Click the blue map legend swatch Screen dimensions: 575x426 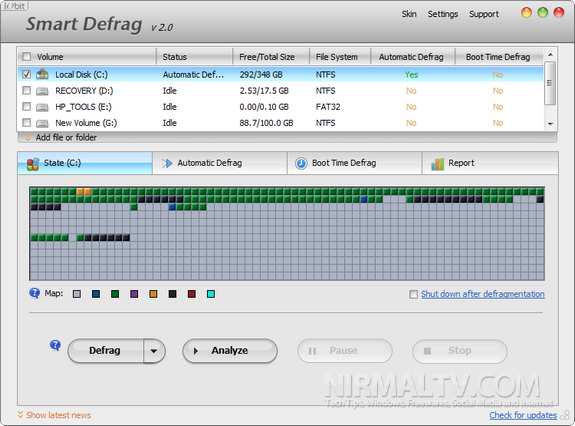96,294
